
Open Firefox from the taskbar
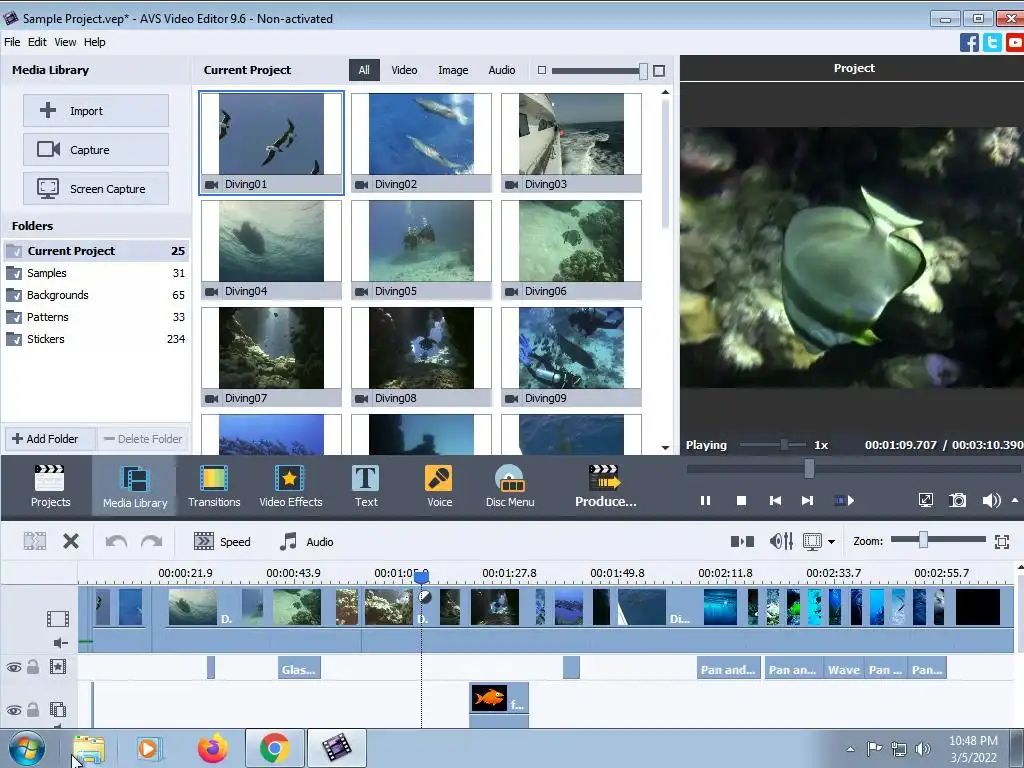[x=213, y=748]
